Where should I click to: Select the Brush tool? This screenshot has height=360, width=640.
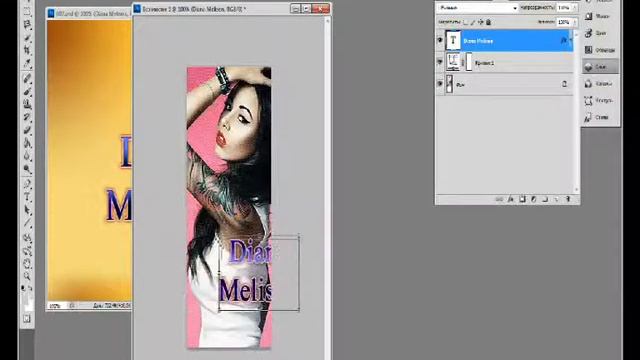pyautogui.click(x=27, y=91)
